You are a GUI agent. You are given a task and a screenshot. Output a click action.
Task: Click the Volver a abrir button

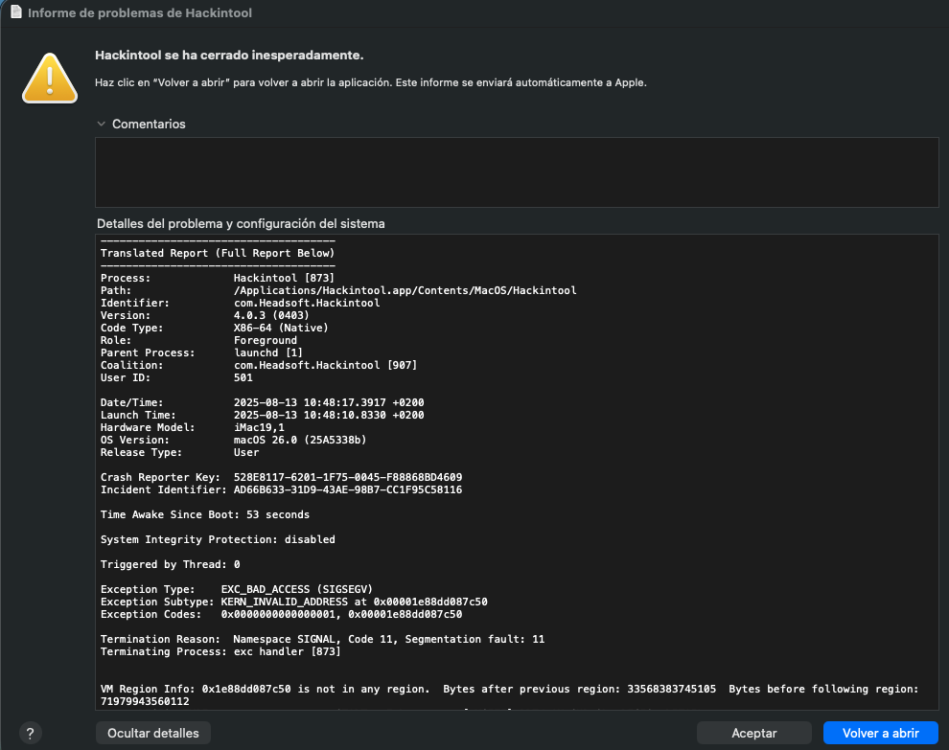click(x=881, y=733)
